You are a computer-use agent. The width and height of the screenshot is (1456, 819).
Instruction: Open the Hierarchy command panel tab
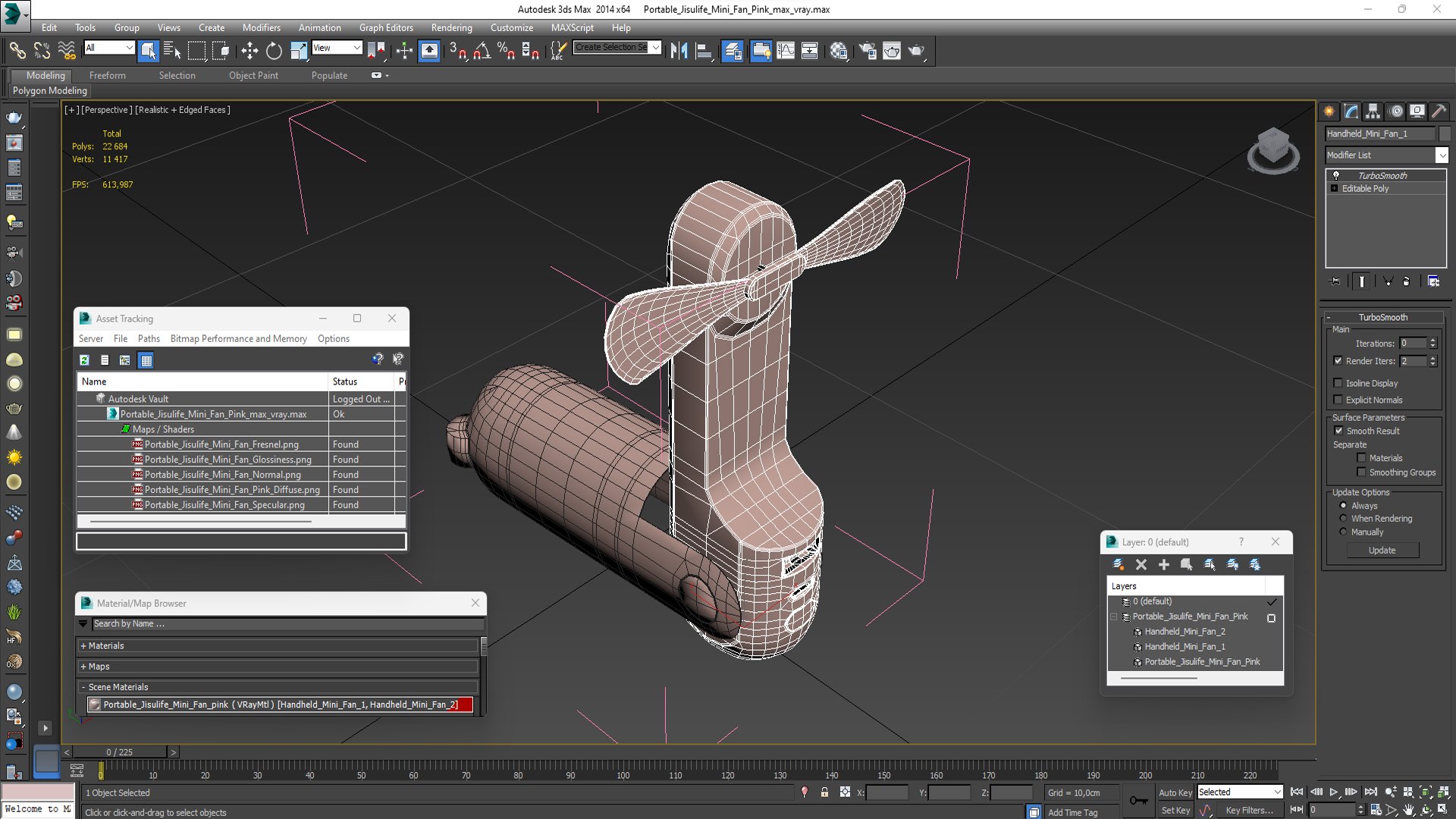(x=1373, y=111)
